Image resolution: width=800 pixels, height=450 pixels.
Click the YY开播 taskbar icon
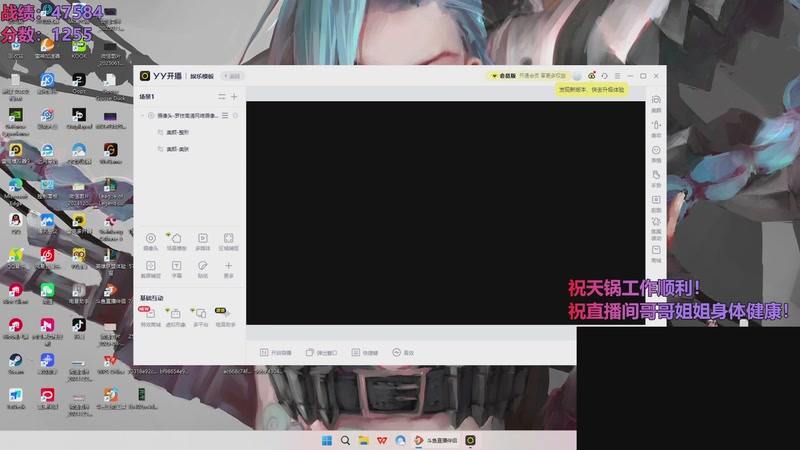pyautogui.click(x=470, y=440)
